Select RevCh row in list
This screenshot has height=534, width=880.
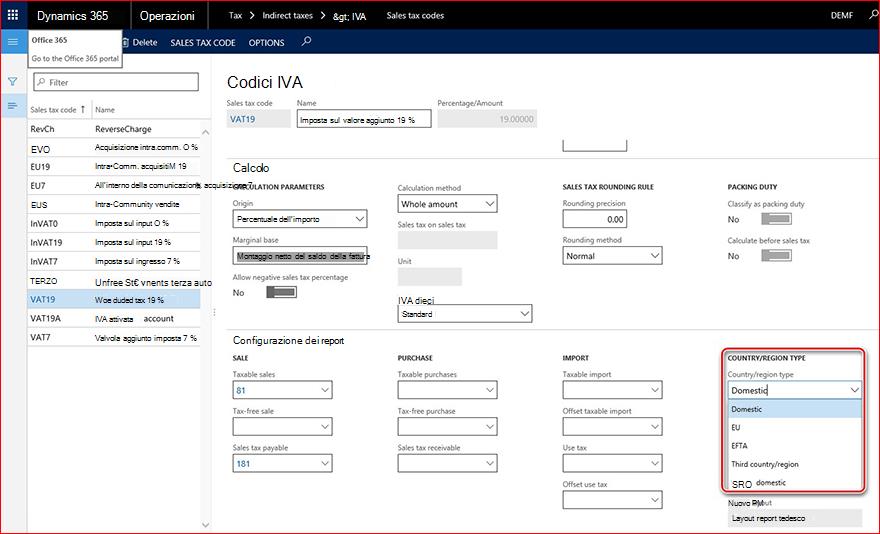[x=114, y=129]
